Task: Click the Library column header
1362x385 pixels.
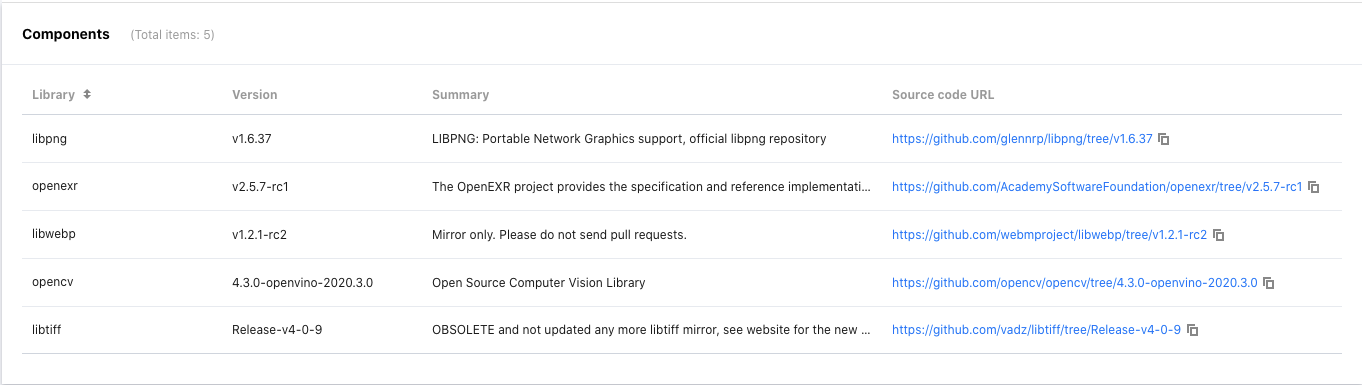Action: click(53, 95)
